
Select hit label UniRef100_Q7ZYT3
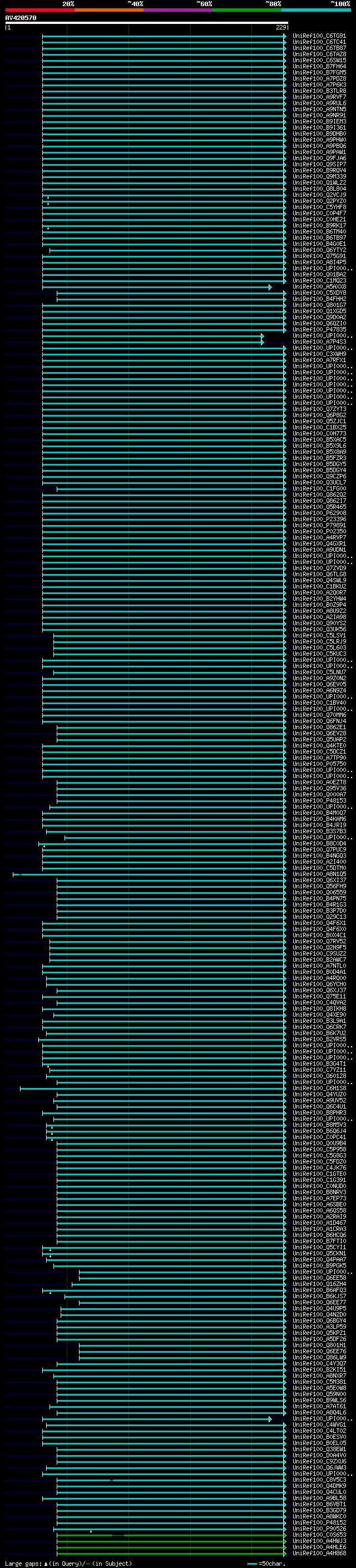click(x=319, y=409)
